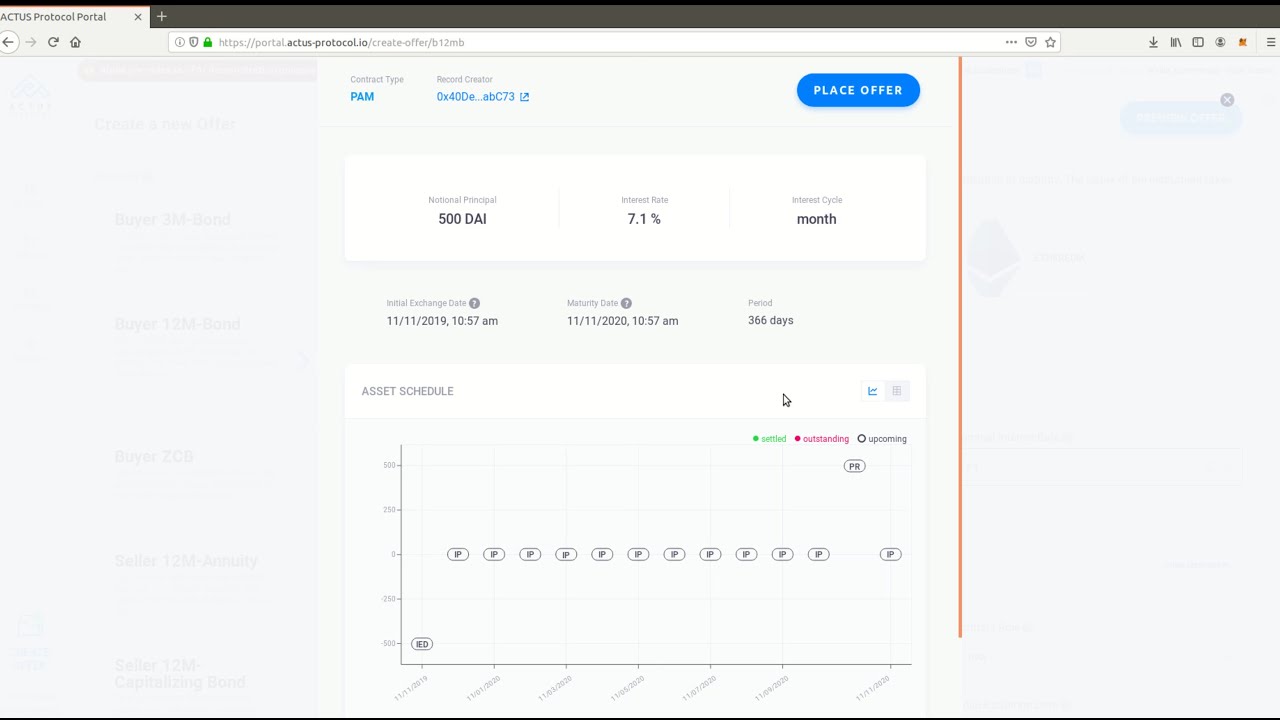Switch asset schedule to table view
This screenshot has width=1280, height=720.
pos(897,391)
